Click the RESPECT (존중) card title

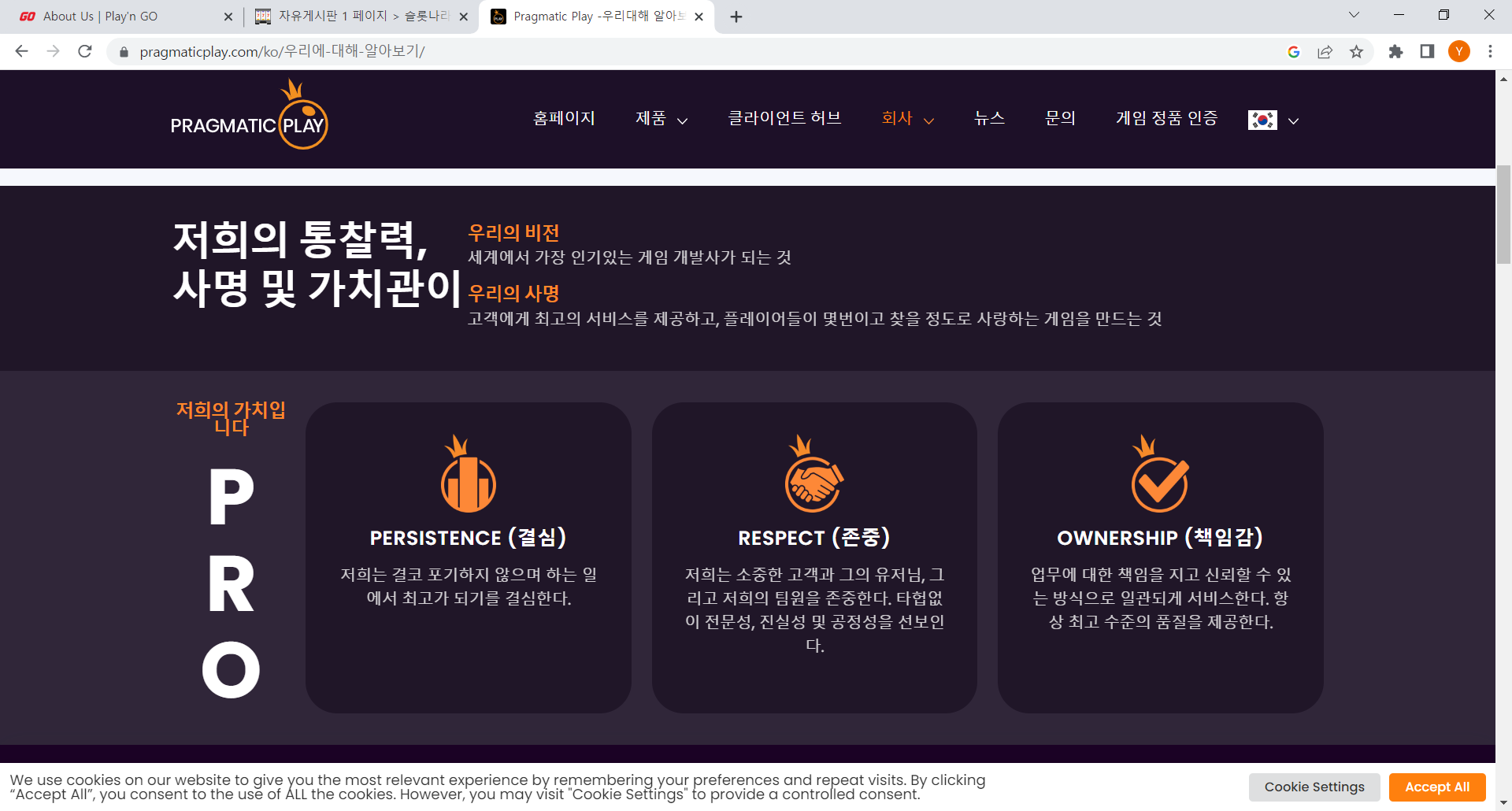(814, 537)
